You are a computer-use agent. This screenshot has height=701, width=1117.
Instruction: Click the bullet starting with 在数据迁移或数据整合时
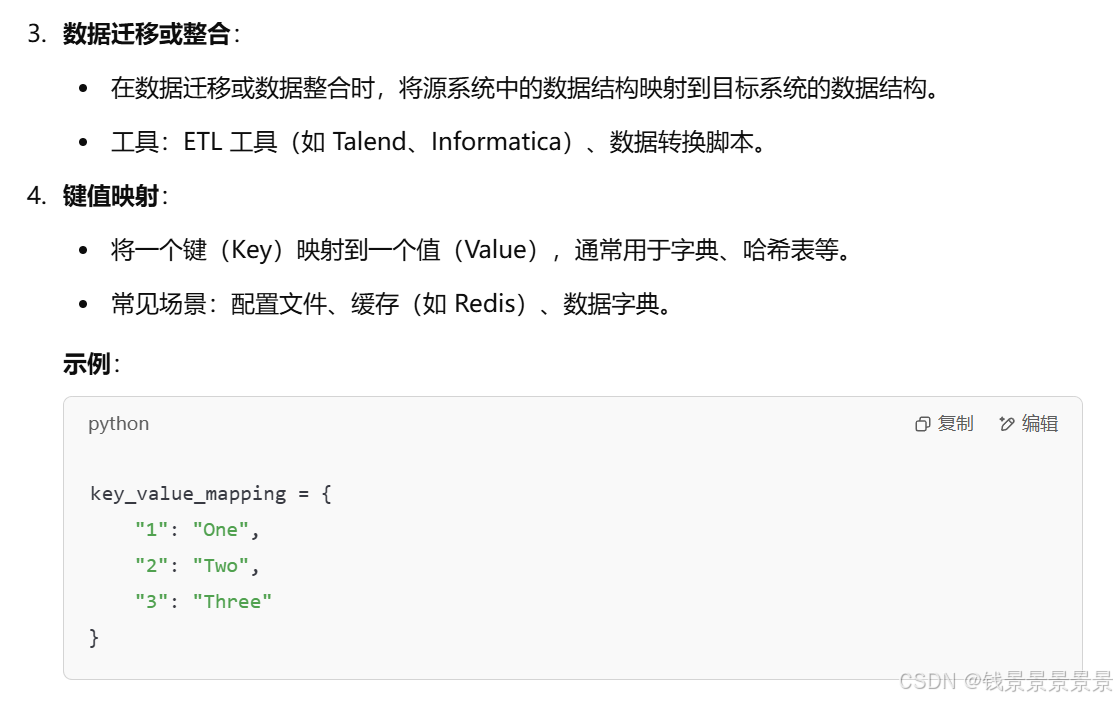pyautogui.click(x=525, y=88)
